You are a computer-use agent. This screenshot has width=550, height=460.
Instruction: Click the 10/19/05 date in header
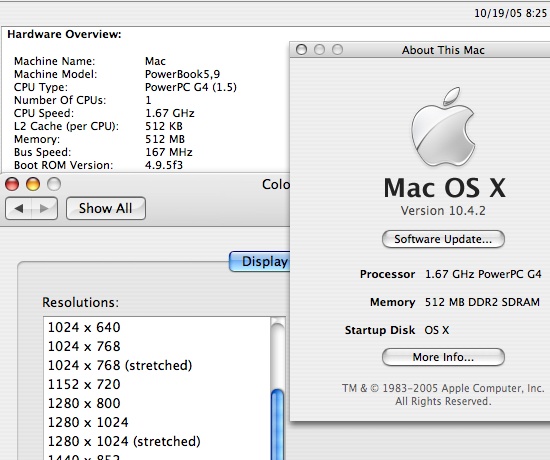pos(498,13)
